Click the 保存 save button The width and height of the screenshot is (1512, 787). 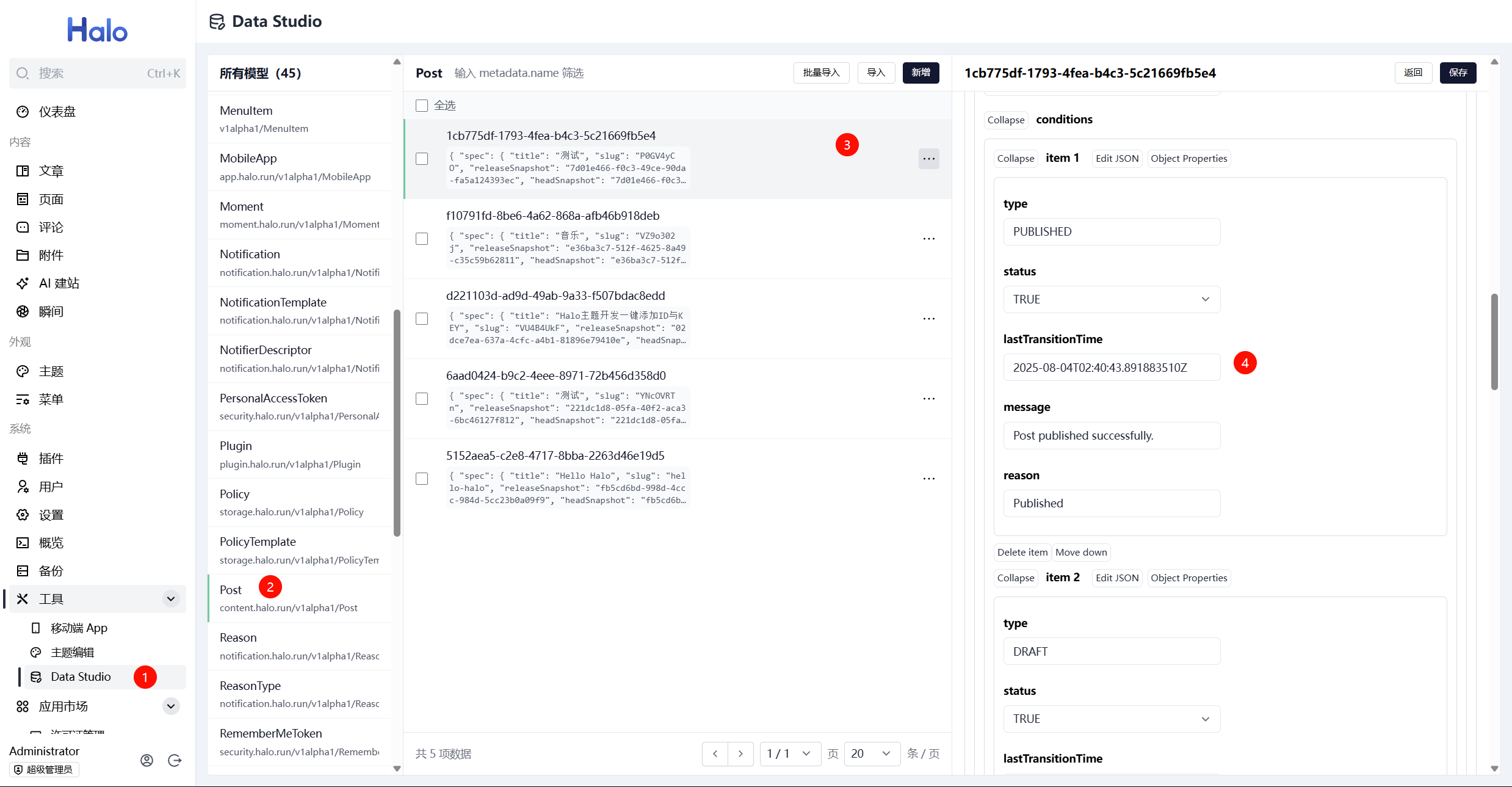tap(1458, 73)
